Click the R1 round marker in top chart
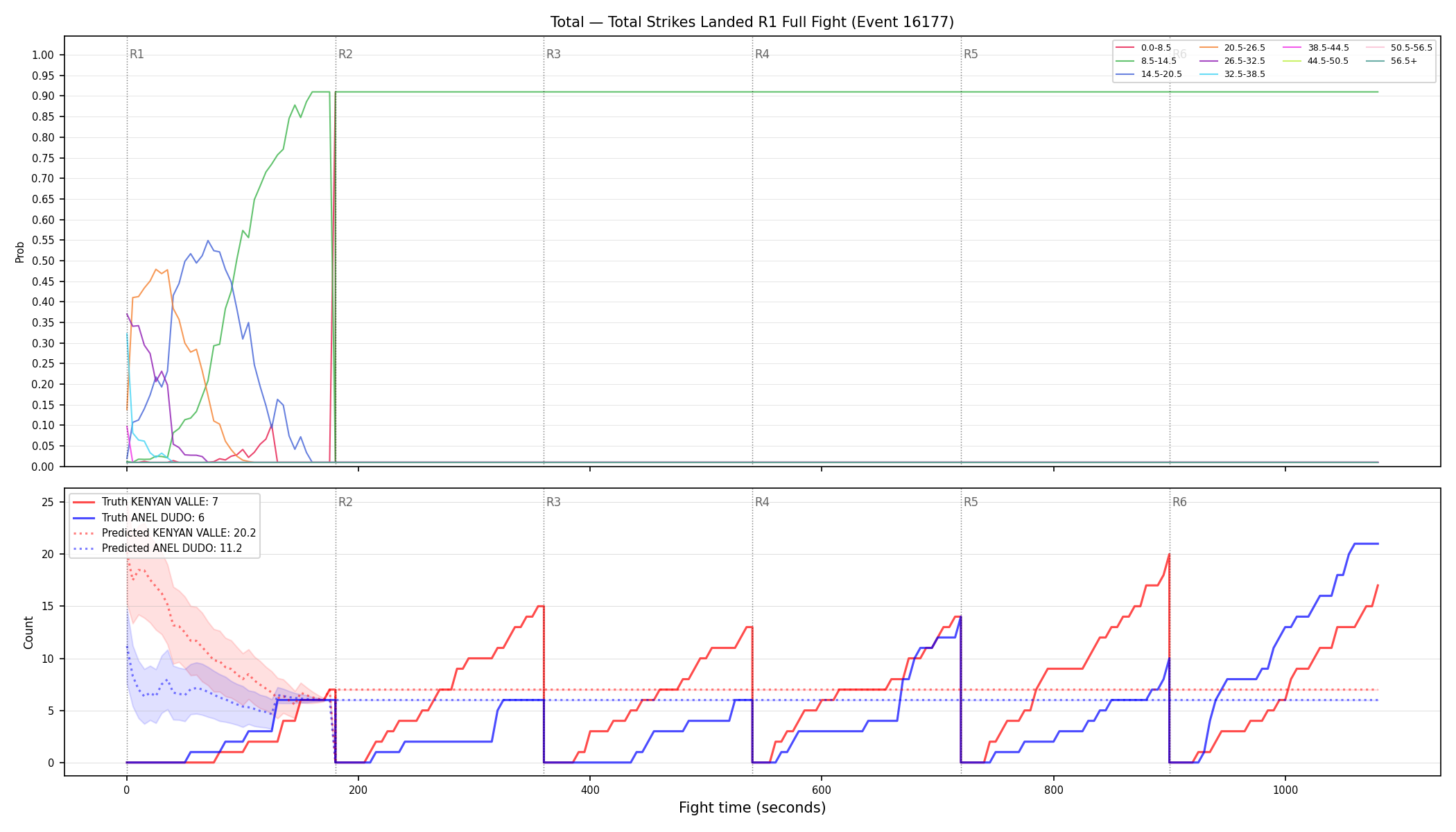Viewport: 1456px width, 832px height. point(137,54)
